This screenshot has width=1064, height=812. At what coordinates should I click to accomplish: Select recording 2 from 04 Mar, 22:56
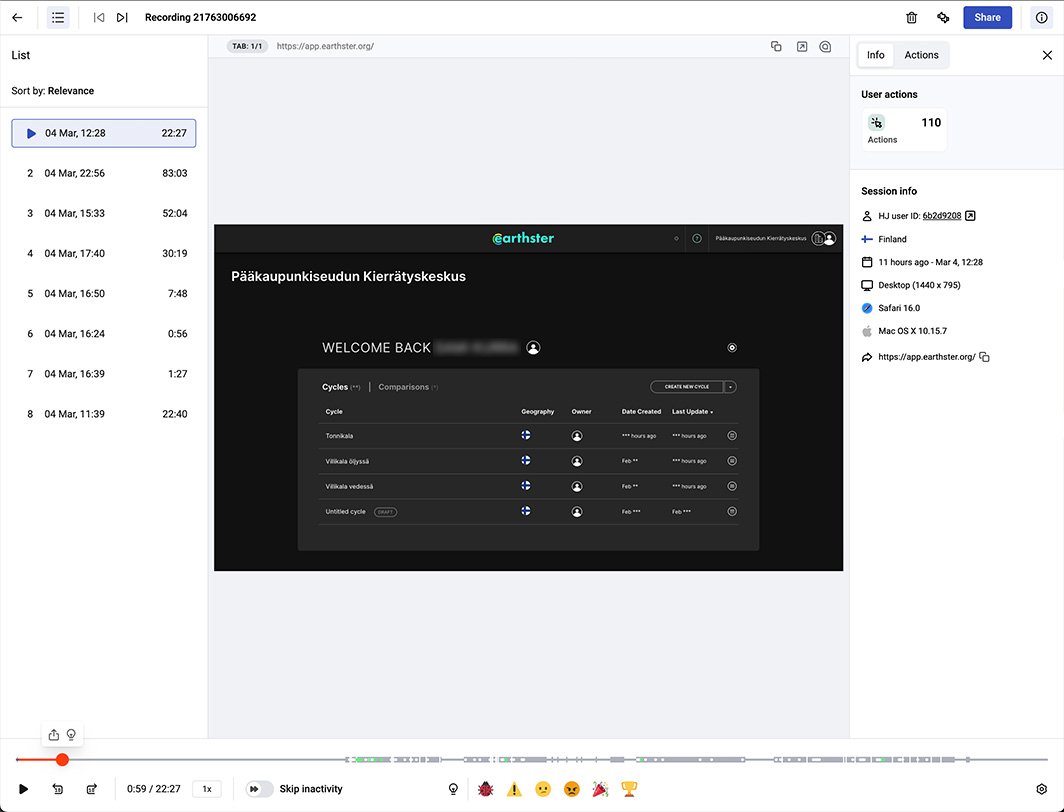click(104, 173)
